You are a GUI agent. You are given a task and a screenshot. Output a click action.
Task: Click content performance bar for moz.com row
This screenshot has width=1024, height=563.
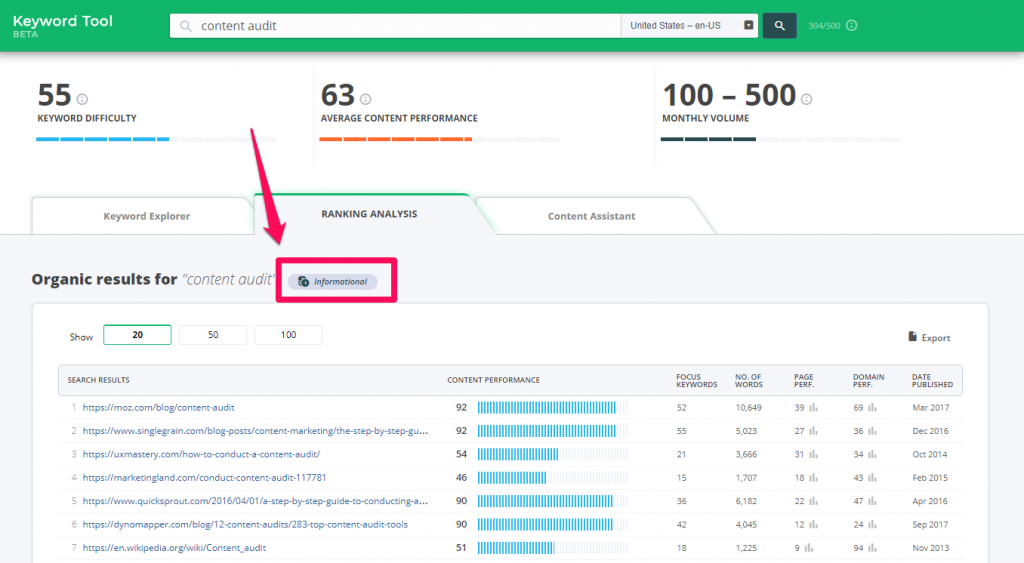coord(552,408)
